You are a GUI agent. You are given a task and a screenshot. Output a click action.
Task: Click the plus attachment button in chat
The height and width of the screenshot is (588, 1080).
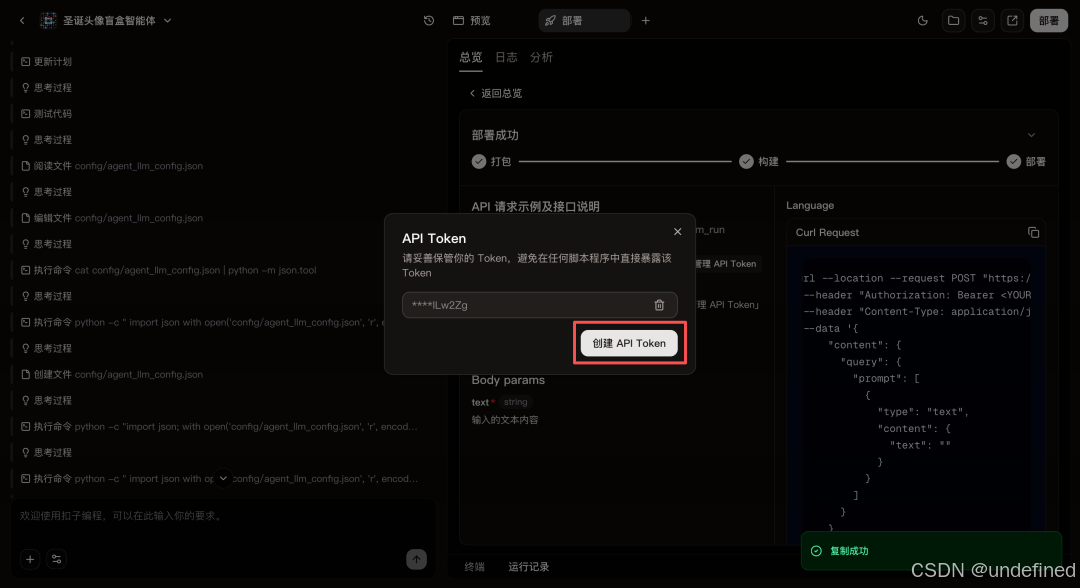pos(30,560)
